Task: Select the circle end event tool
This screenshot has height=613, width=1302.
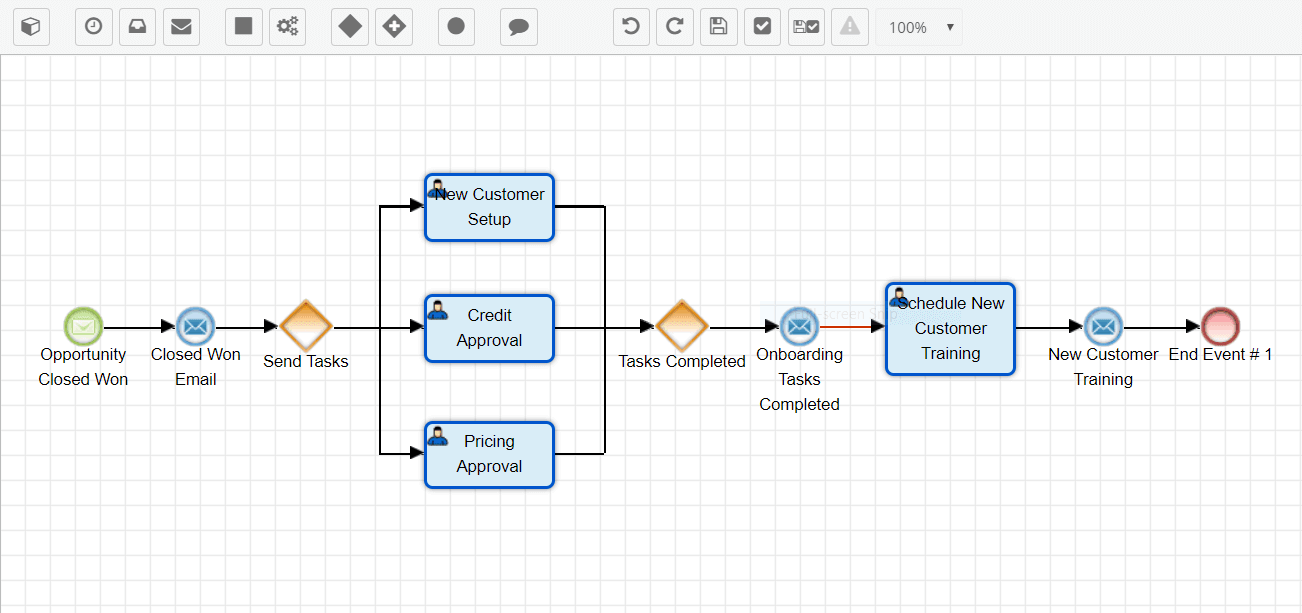Action: tap(456, 27)
